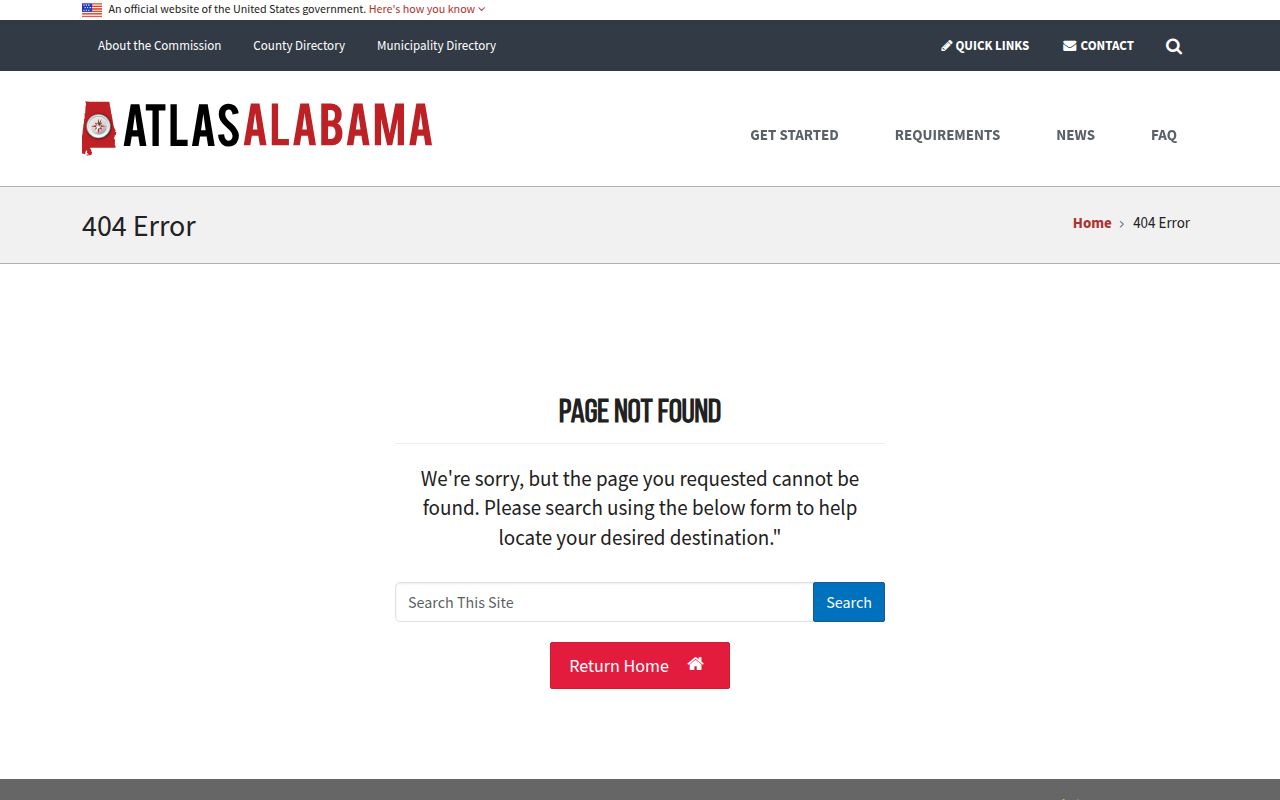Viewport: 1280px width, 800px height.
Task: Open the Municipality Directory link
Action: coord(436,46)
